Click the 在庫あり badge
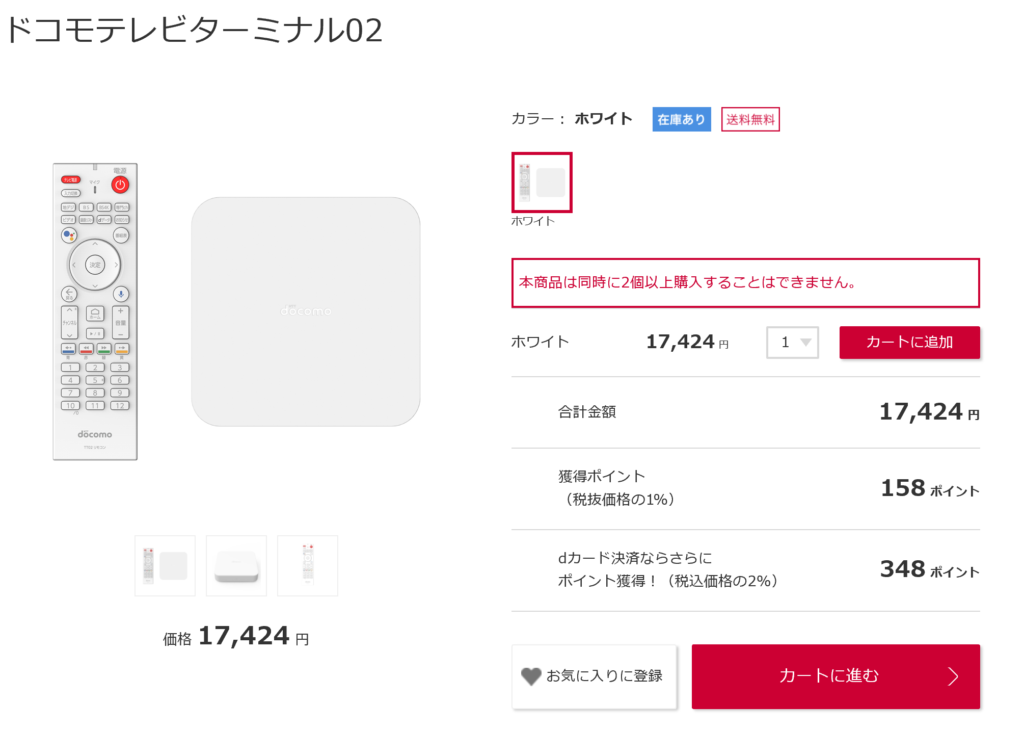 pos(681,119)
